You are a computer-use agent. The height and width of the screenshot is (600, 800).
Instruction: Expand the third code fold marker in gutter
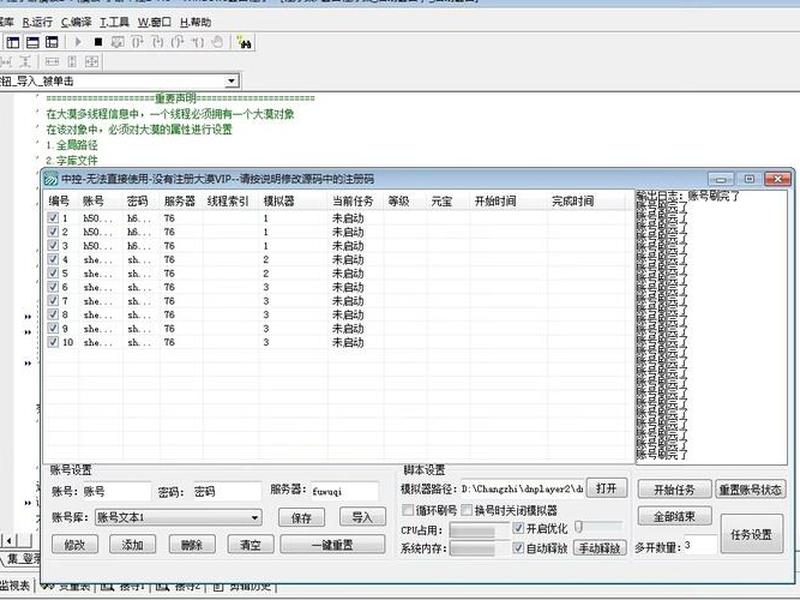(28, 364)
